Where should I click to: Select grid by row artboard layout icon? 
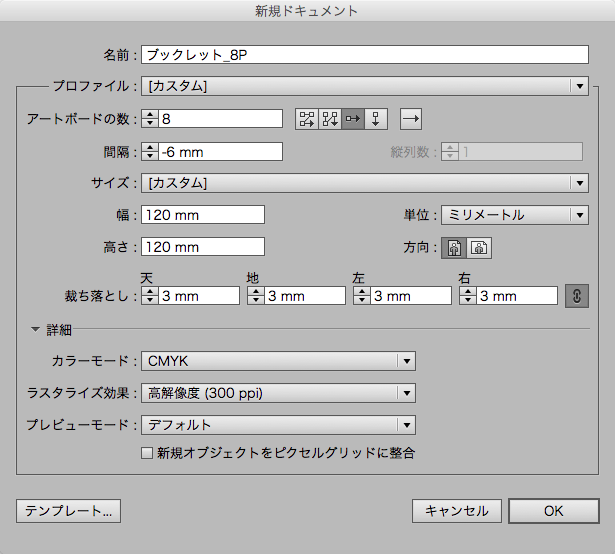307,119
